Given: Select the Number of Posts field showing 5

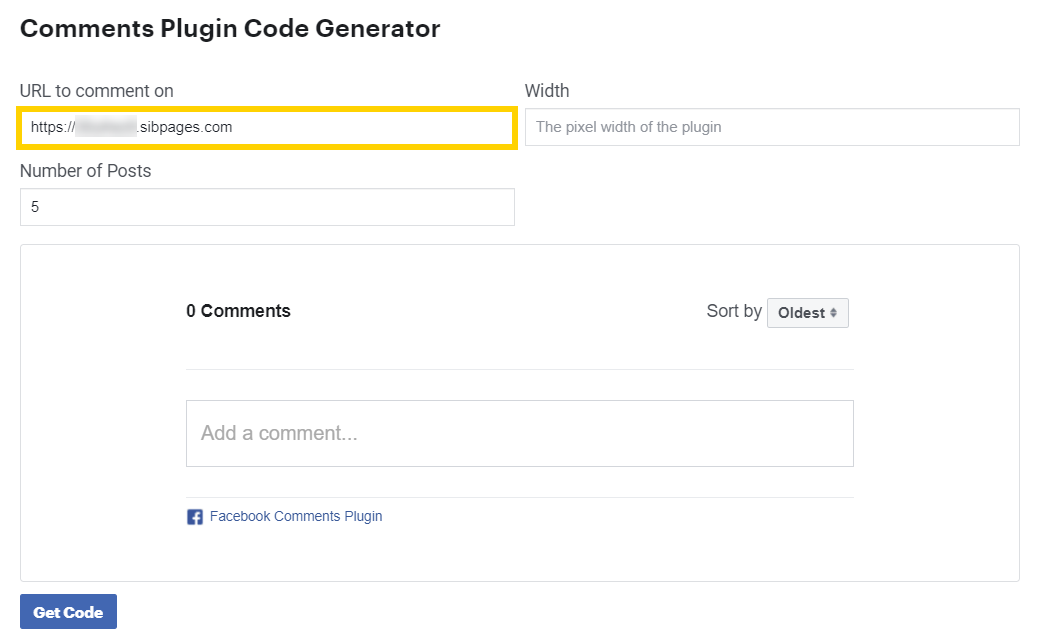Looking at the screenshot, I should [x=267, y=207].
